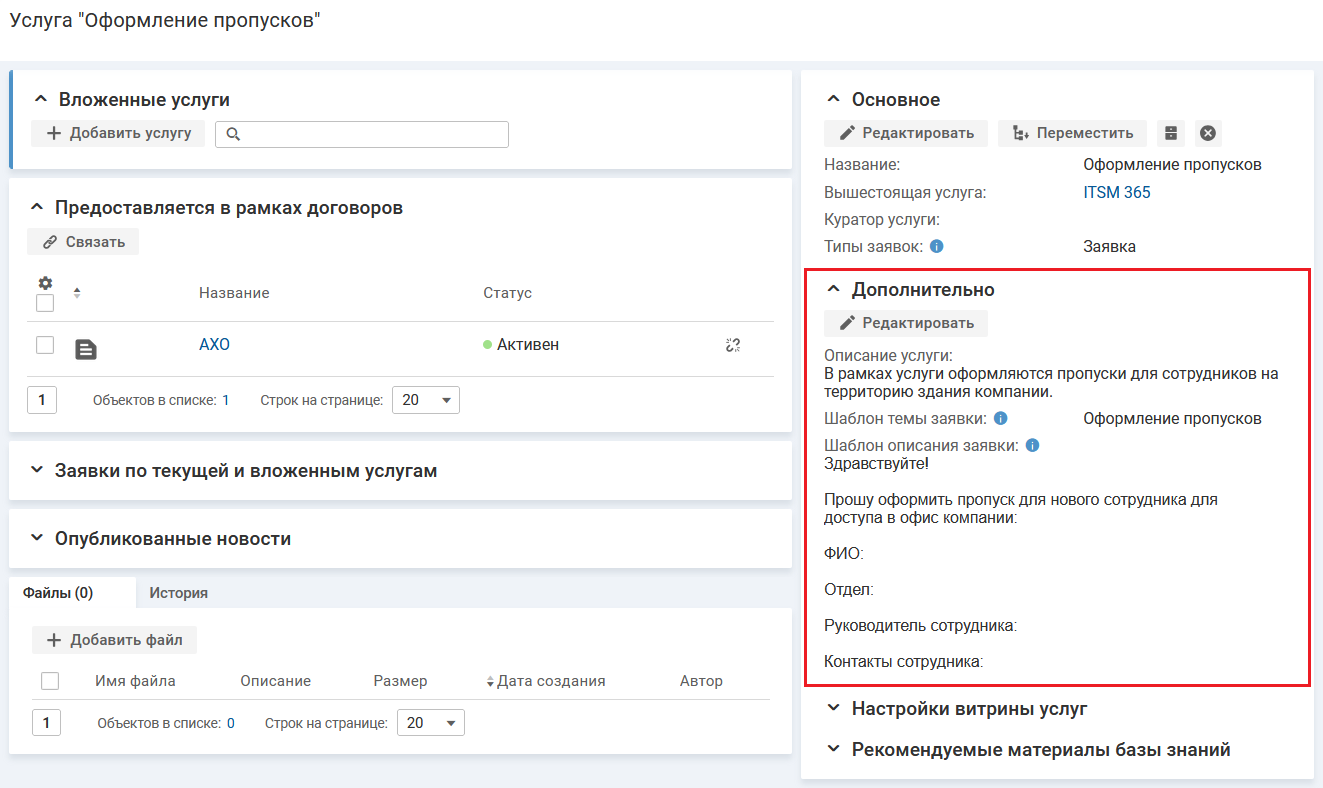Open the ITSM 365 parent service link
Image resolution: width=1323 pixels, height=788 pixels.
tap(1116, 192)
